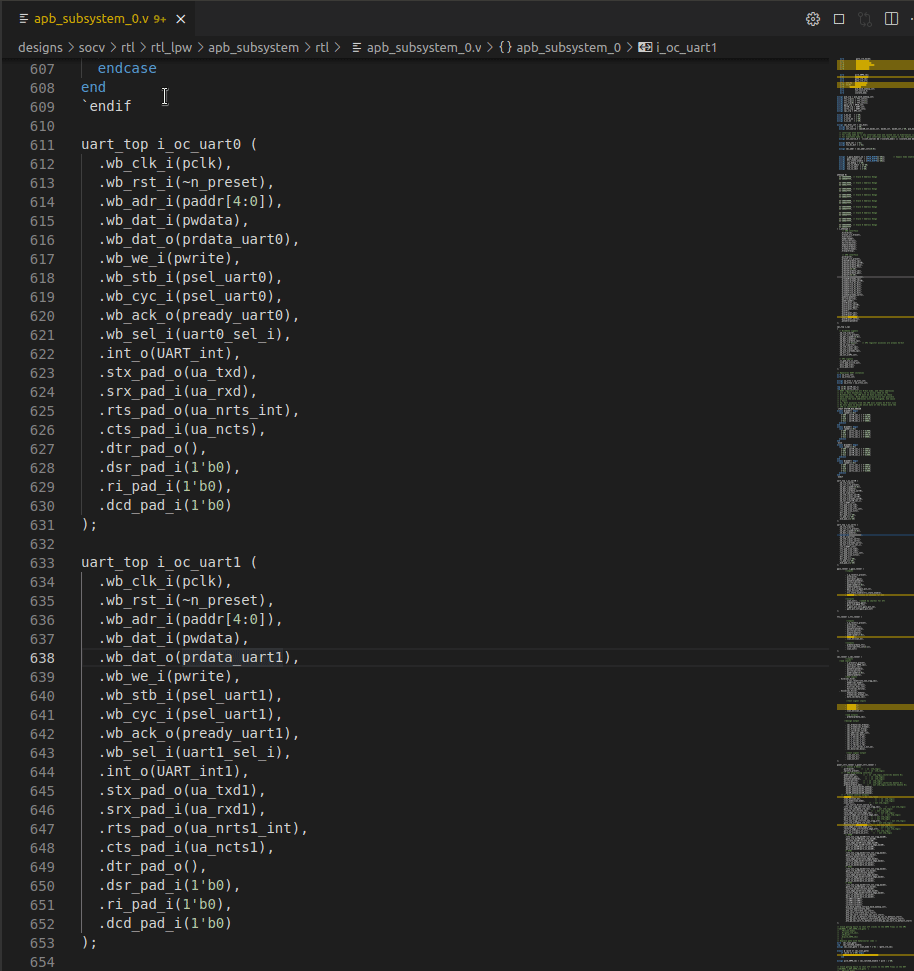
Task: Click the compare changes icon in the title bar
Action: 864,18
